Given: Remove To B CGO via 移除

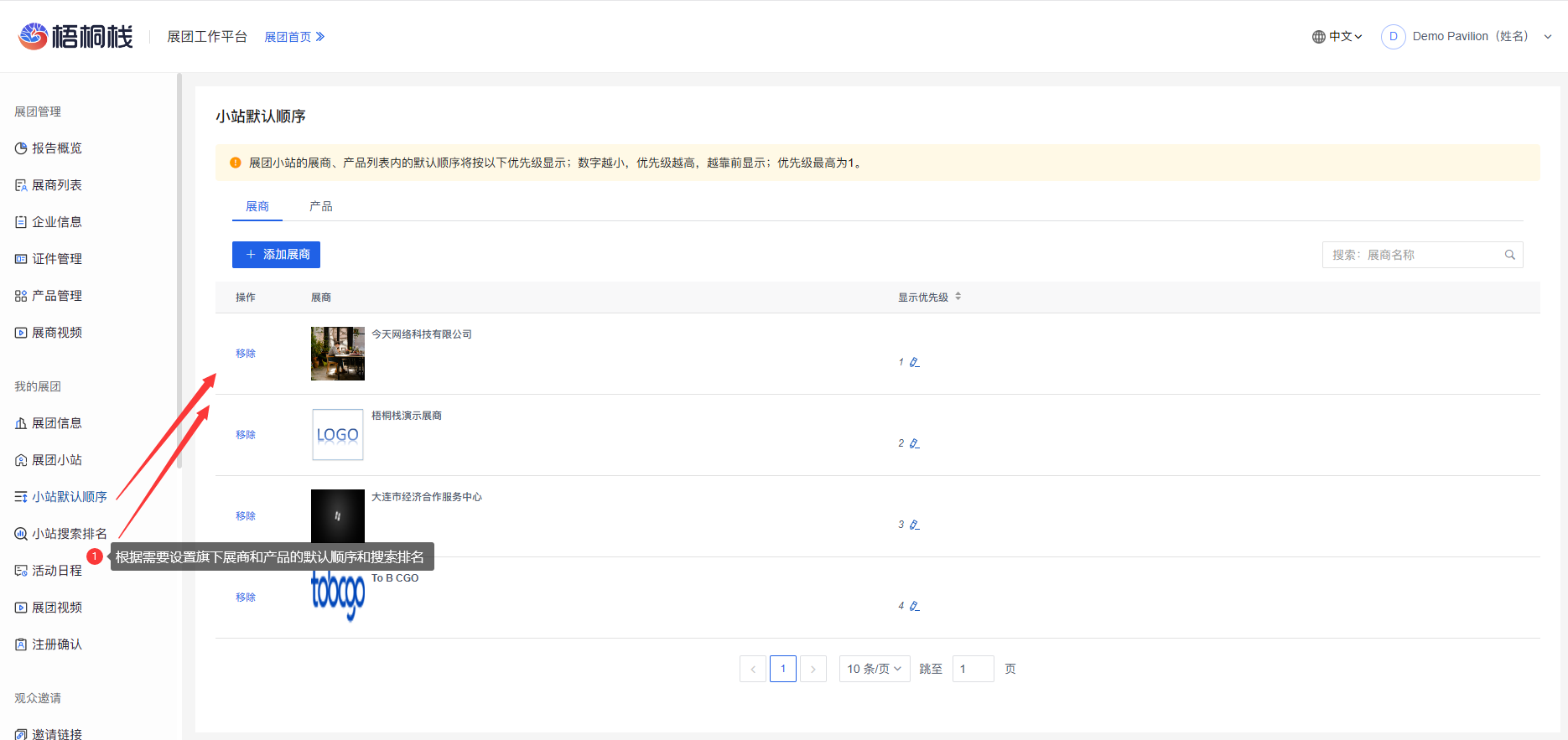Looking at the screenshot, I should pyautogui.click(x=246, y=598).
